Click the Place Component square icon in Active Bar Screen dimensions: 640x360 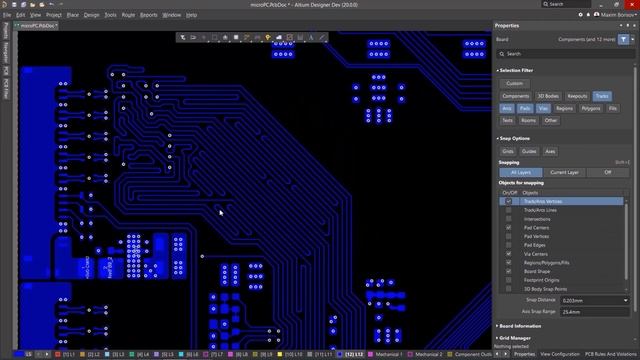pos(236,38)
